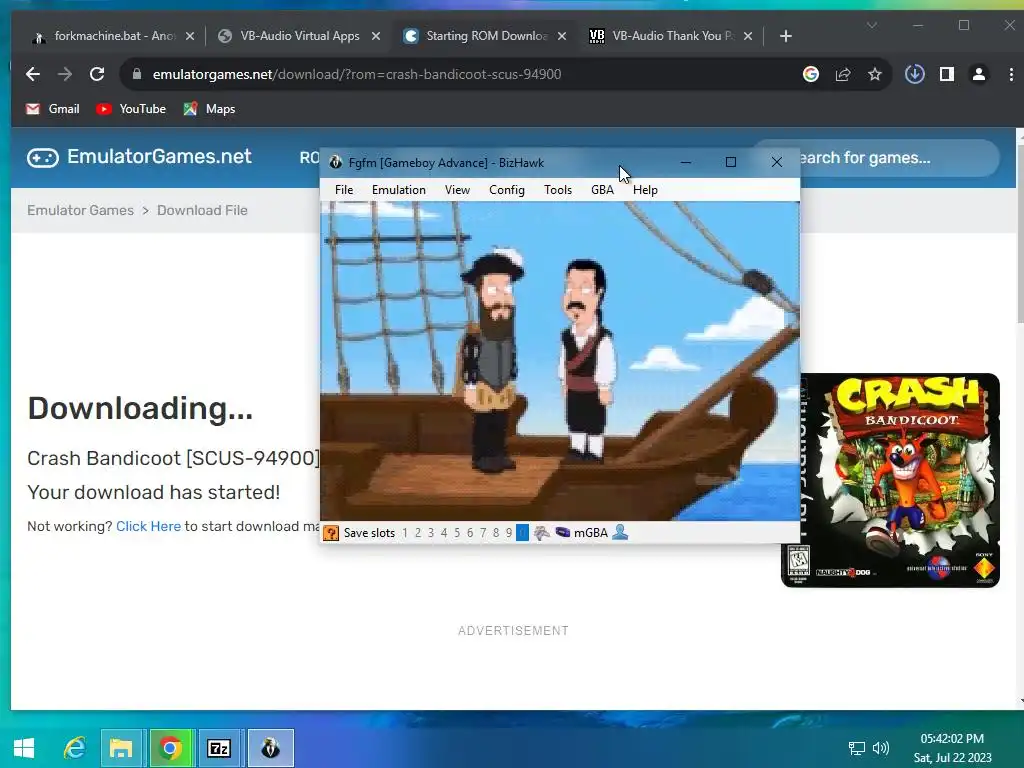This screenshot has height=768, width=1024.
Task: Open the Chrome profile icon
Action: pyautogui.click(x=978, y=74)
